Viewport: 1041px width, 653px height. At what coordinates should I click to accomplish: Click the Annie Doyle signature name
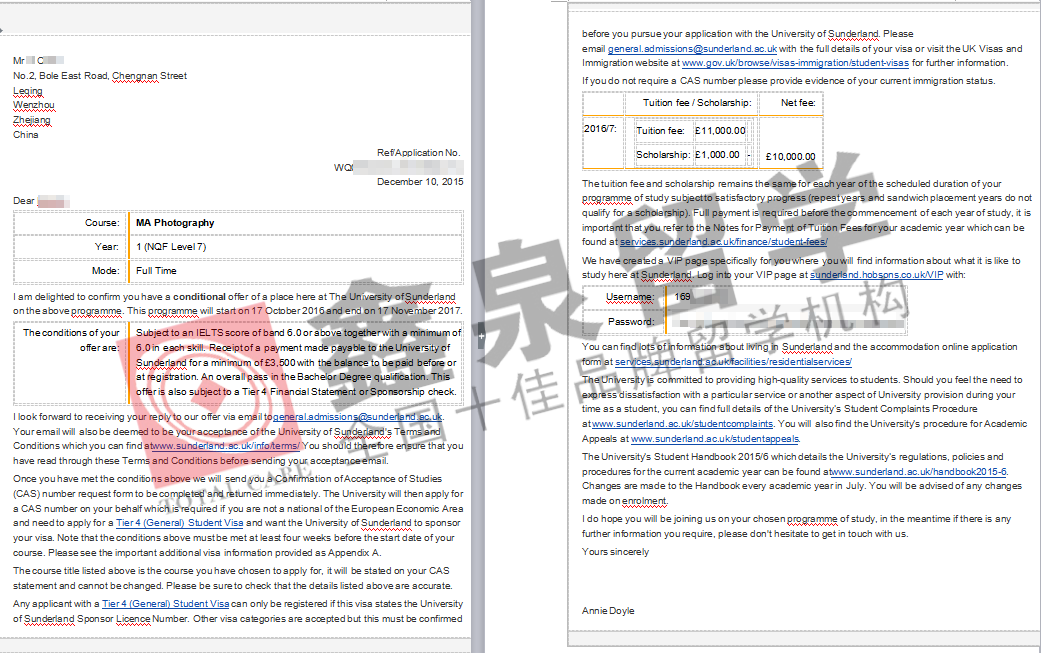(x=608, y=610)
